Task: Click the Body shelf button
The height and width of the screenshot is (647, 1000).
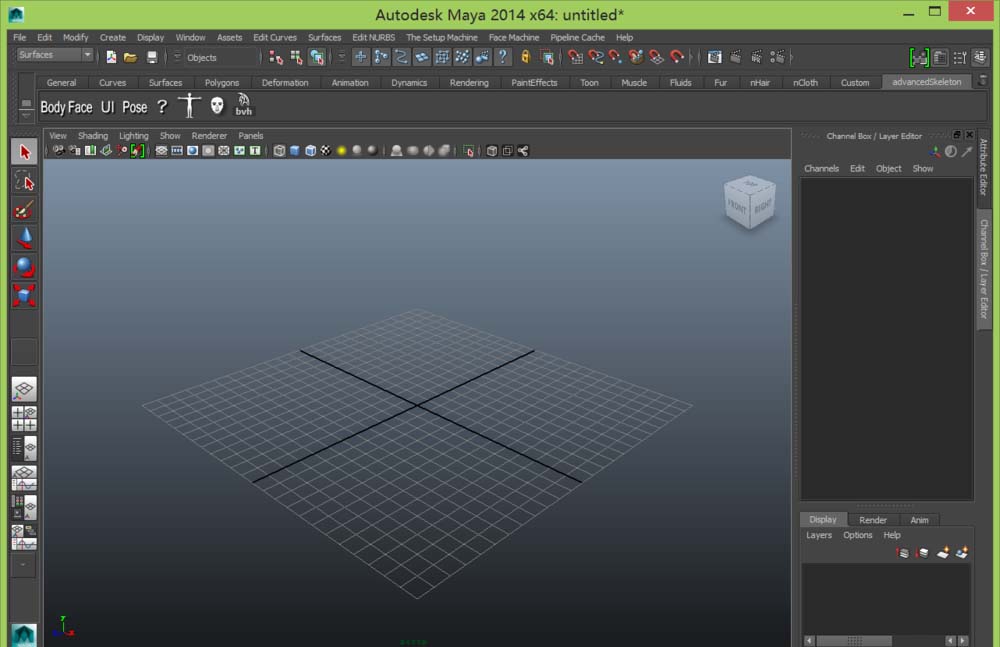Action: pyautogui.click(x=53, y=107)
